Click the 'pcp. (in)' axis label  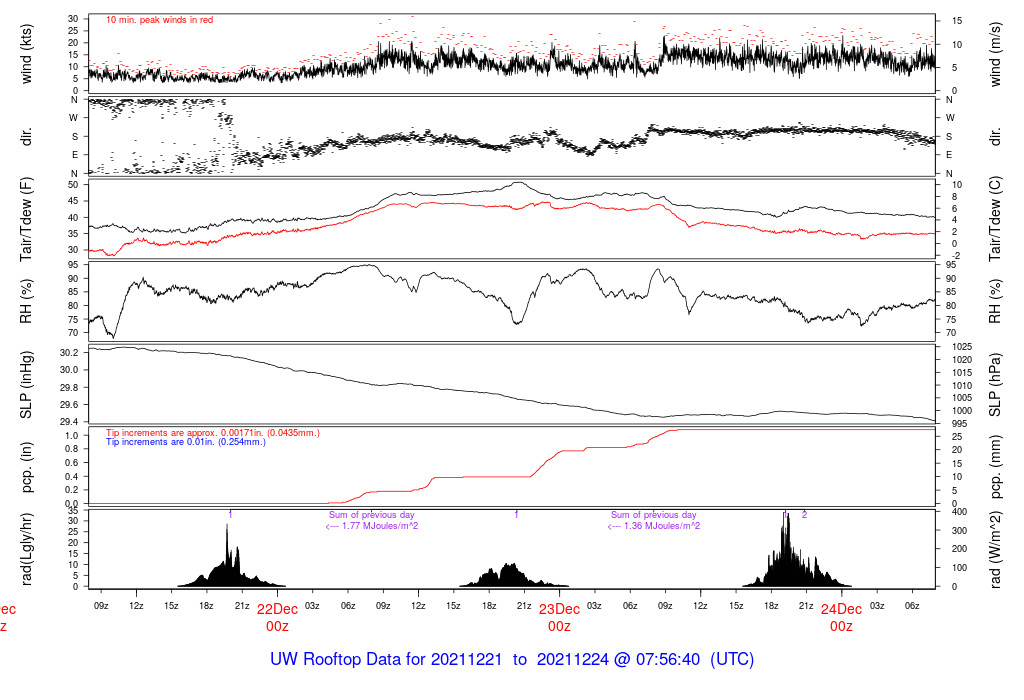[26, 467]
